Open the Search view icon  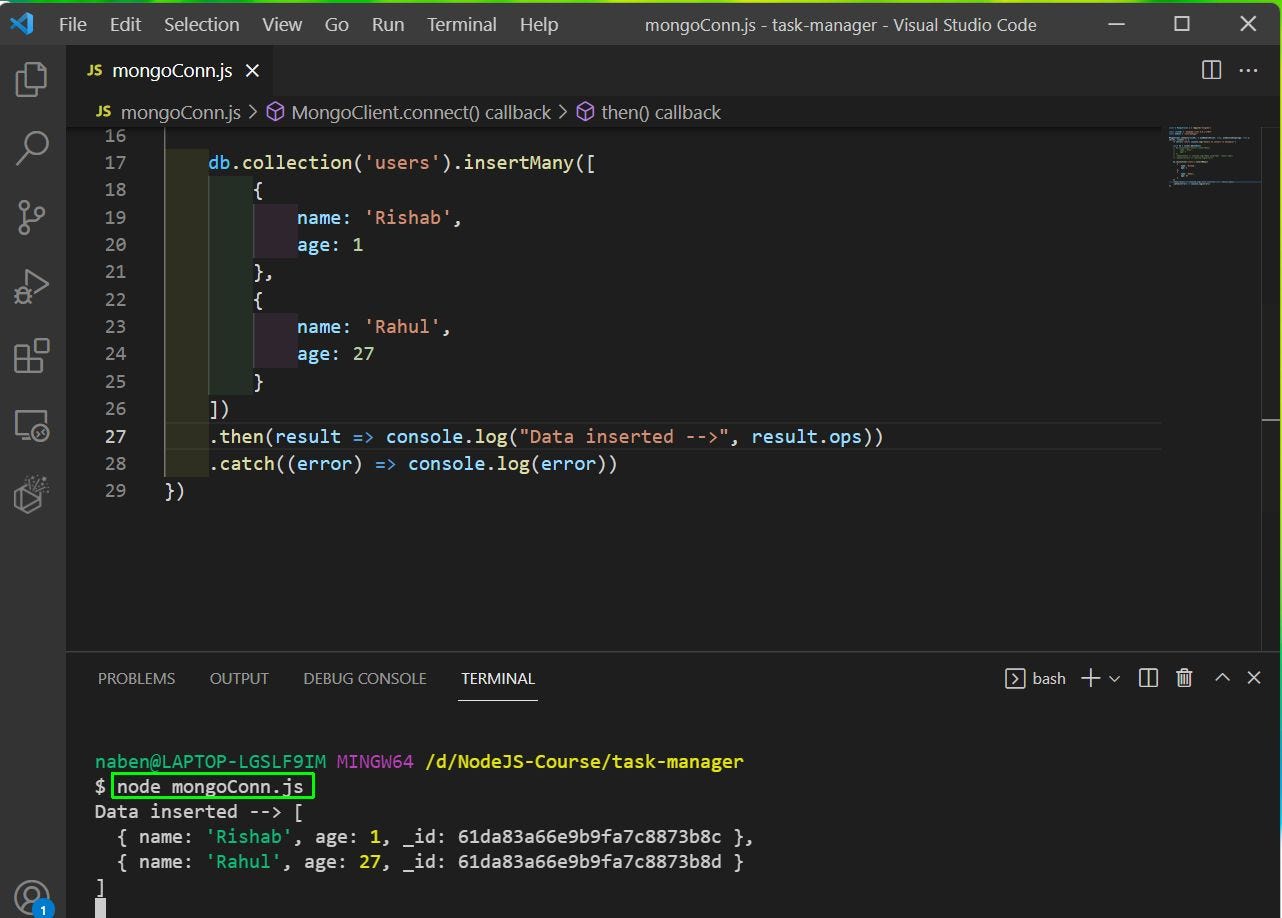(x=32, y=148)
